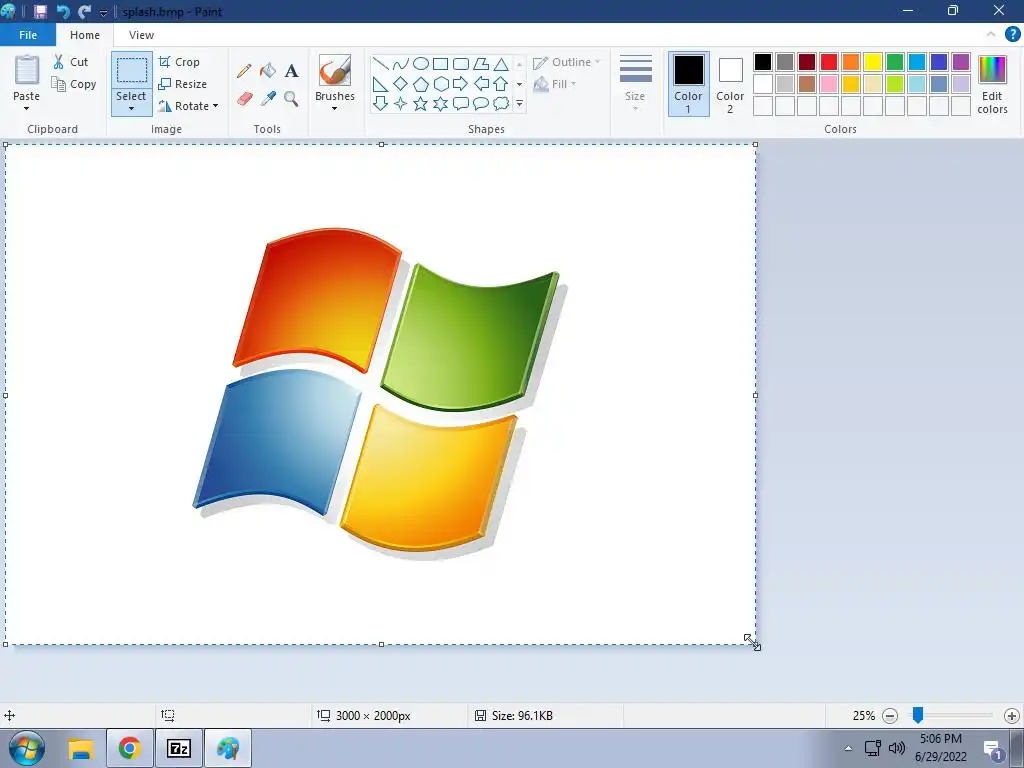Click the Cut button

click(x=70, y=62)
